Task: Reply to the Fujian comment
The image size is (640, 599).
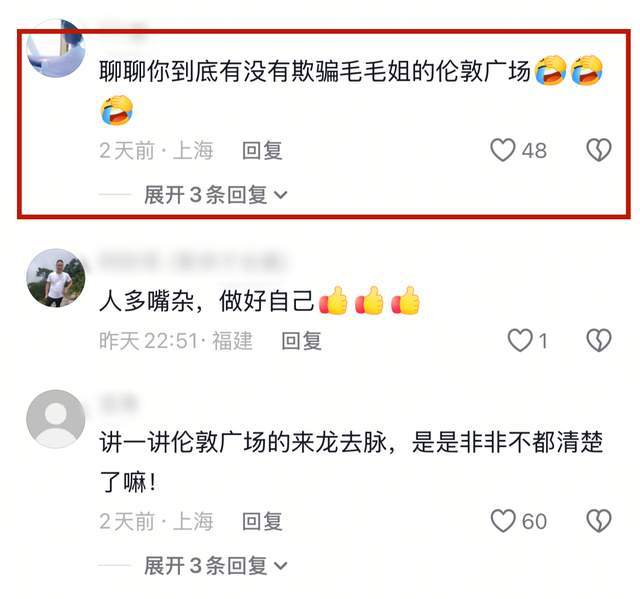Action: point(302,341)
